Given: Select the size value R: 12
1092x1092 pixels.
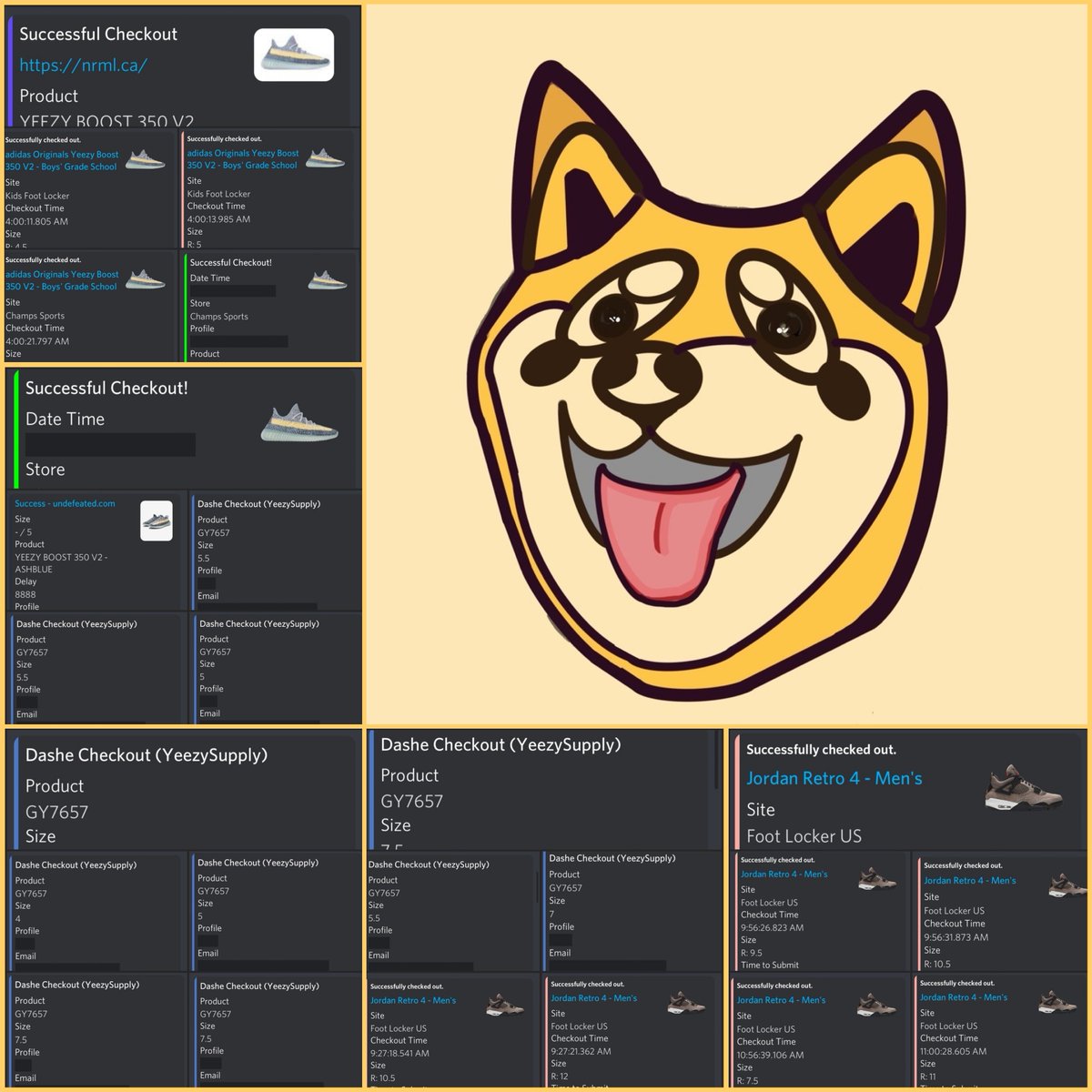Looking at the screenshot, I should click(559, 1076).
